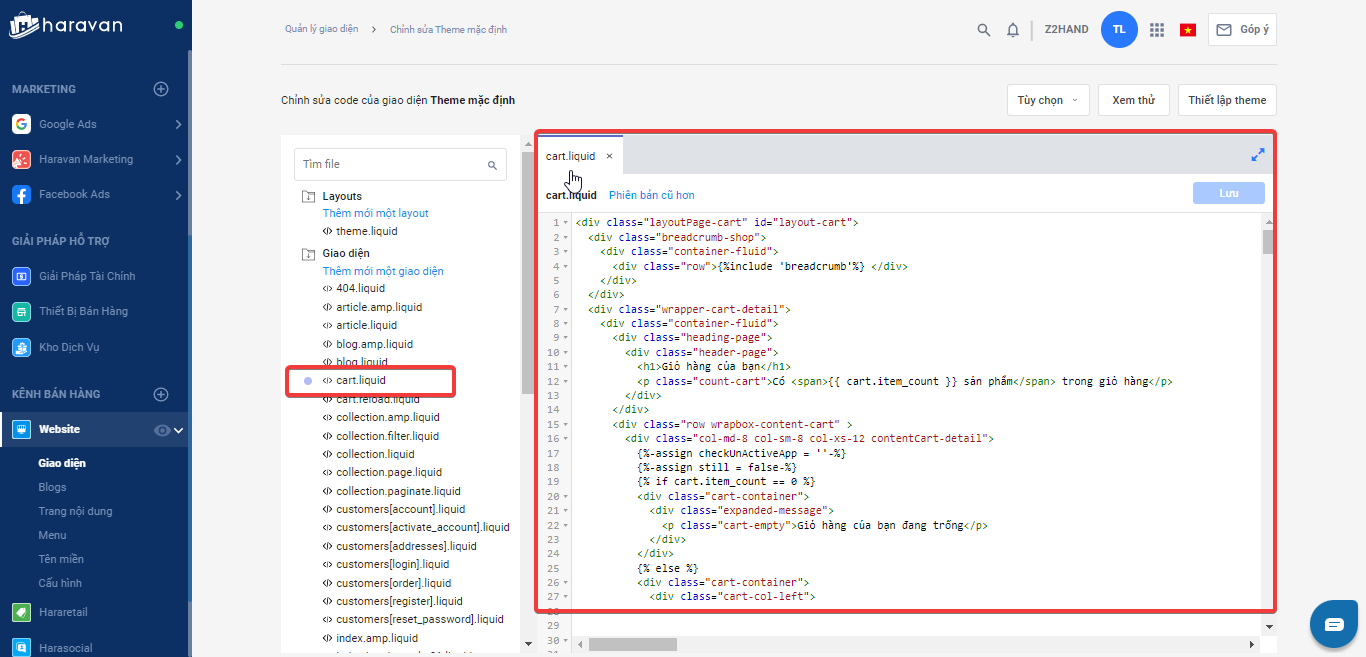This screenshot has width=1366, height=657.
Task: Close the cart.liquid tab
Action: (609, 156)
